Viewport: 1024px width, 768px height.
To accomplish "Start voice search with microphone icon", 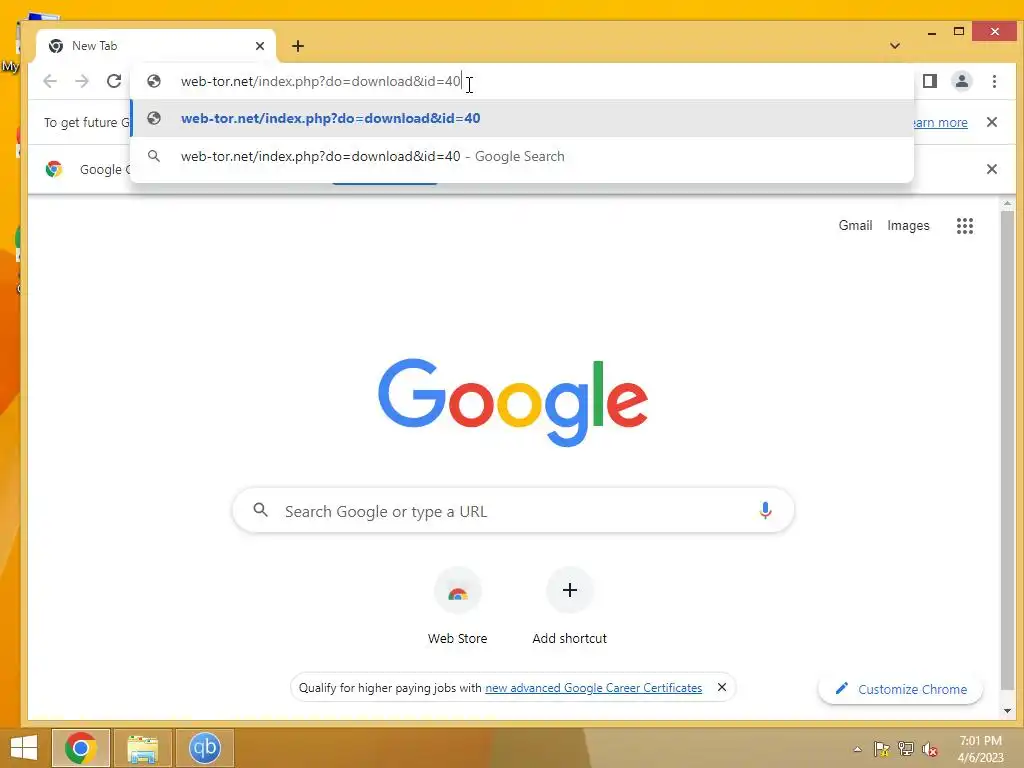I will [765, 511].
